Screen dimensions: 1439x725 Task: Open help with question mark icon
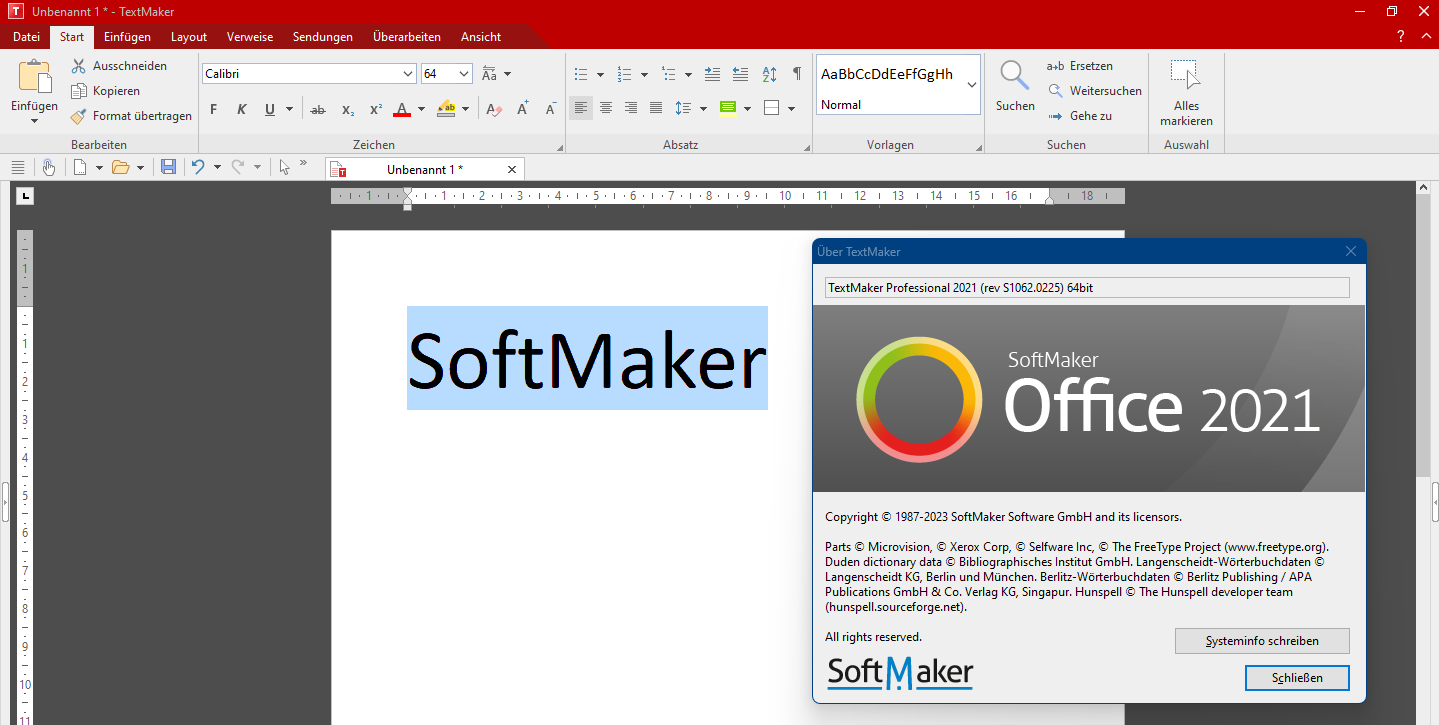[x=1400, y=36]
